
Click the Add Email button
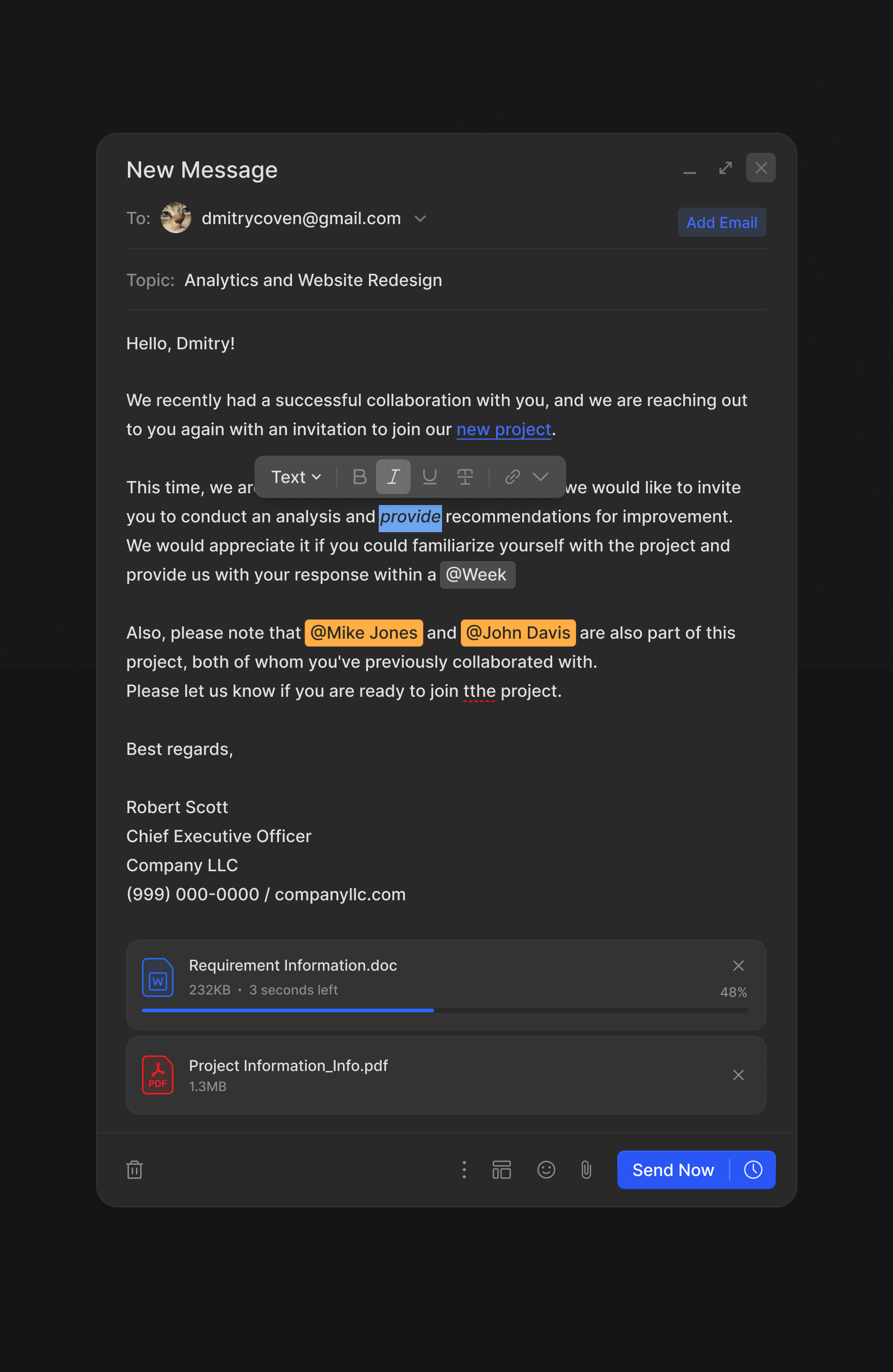(721, 222)
